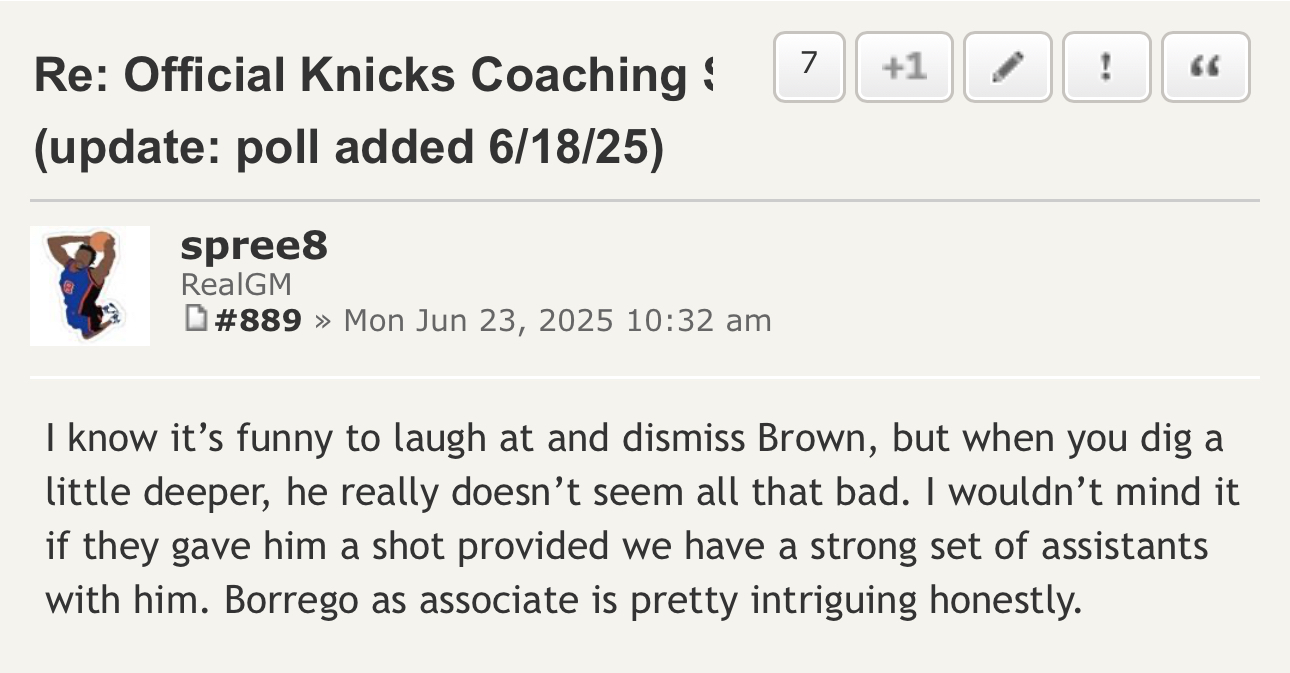
Task: Click the poll added 6/18/25 title line
Action: pos(349,148)
